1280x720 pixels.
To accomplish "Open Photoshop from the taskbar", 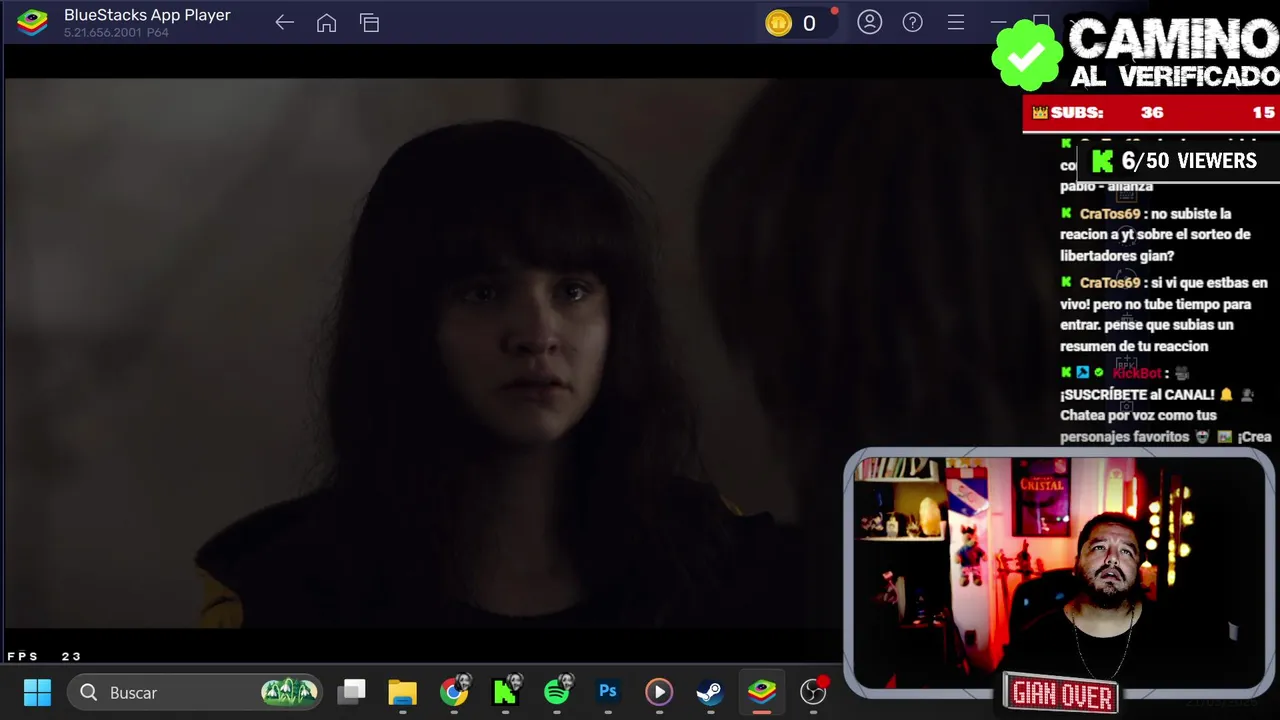I will pyautogui.click(x=608, y=692).
